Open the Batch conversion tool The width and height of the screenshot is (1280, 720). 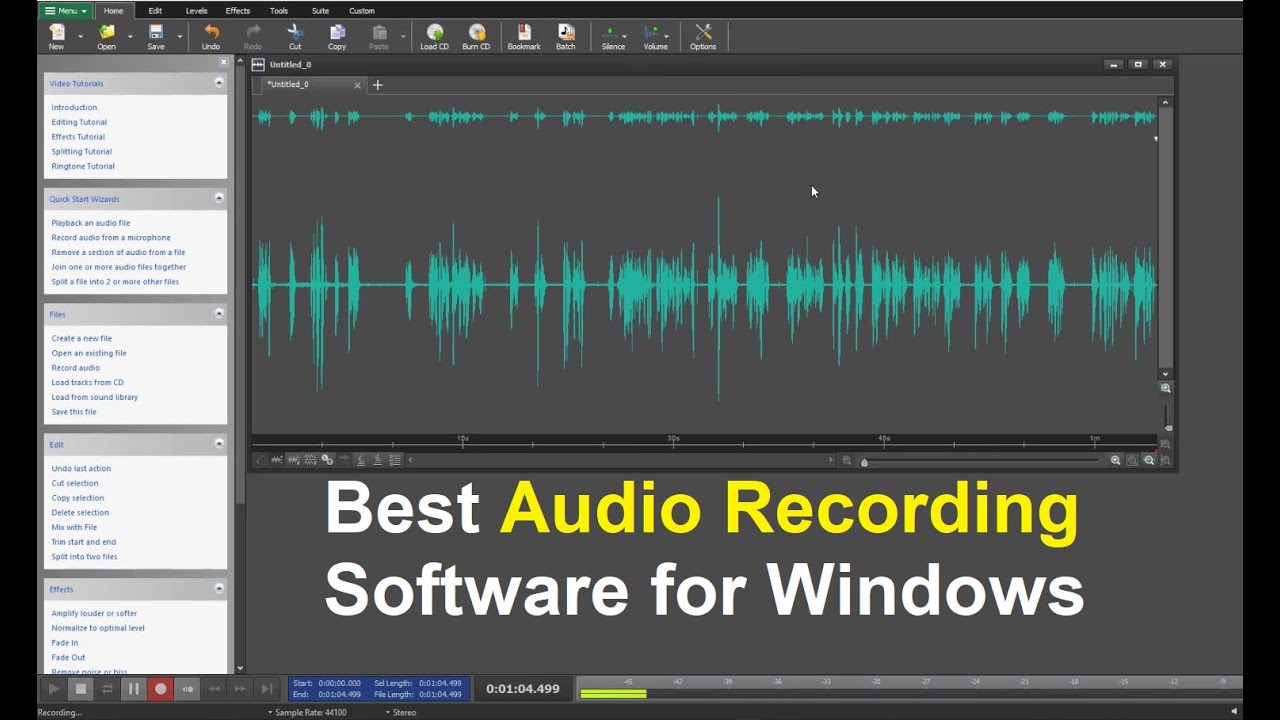coord(566,36)
